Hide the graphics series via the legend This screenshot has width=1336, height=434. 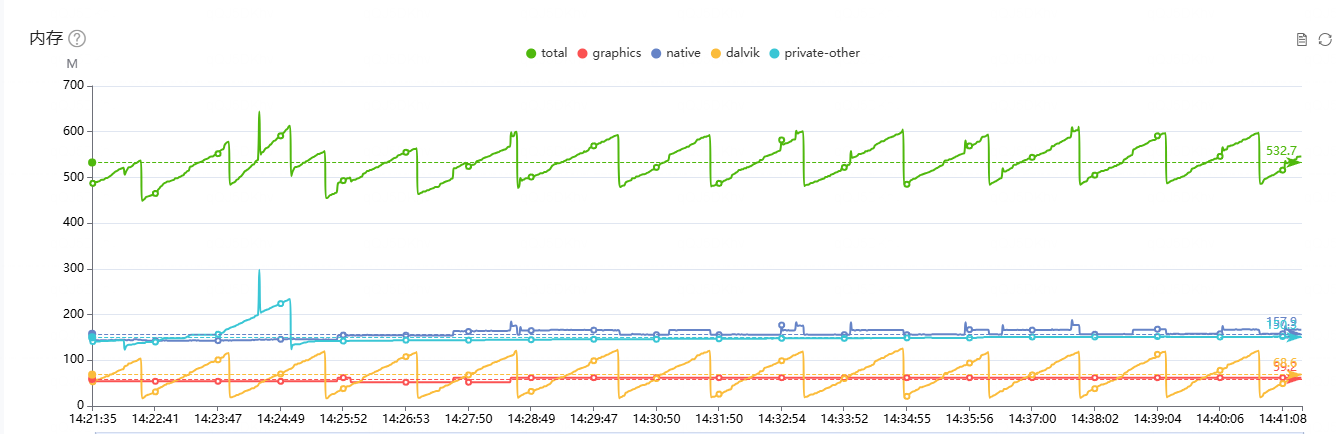[608, 53]
